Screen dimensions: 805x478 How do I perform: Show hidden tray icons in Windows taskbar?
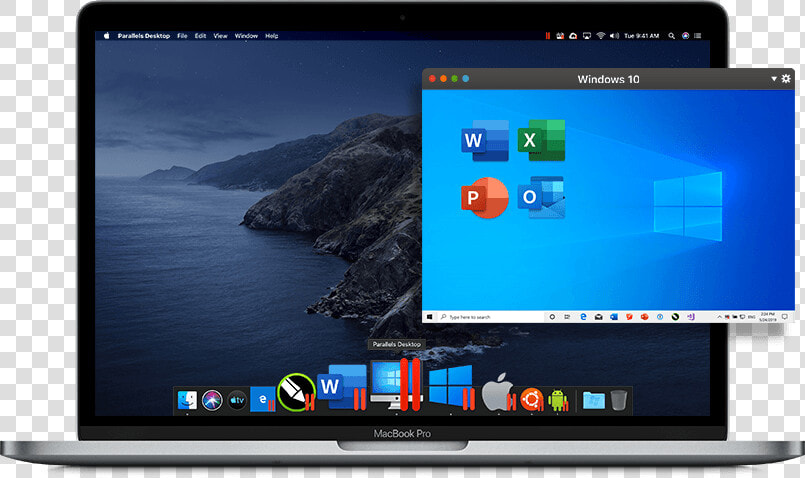719,317
